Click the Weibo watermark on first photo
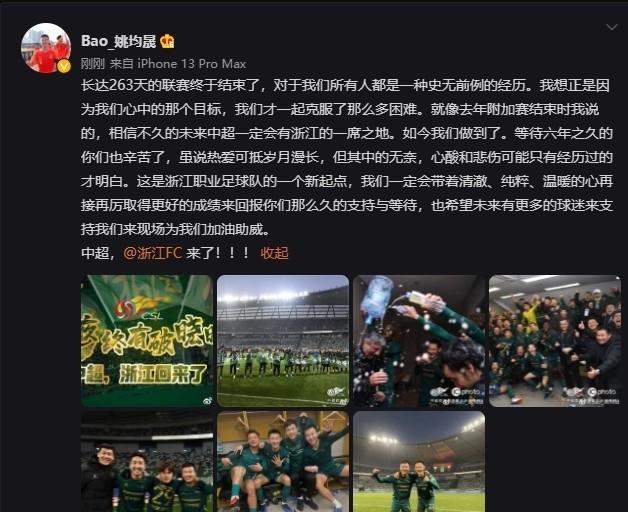This screenshot has width=628, height=512. (207, 400)
